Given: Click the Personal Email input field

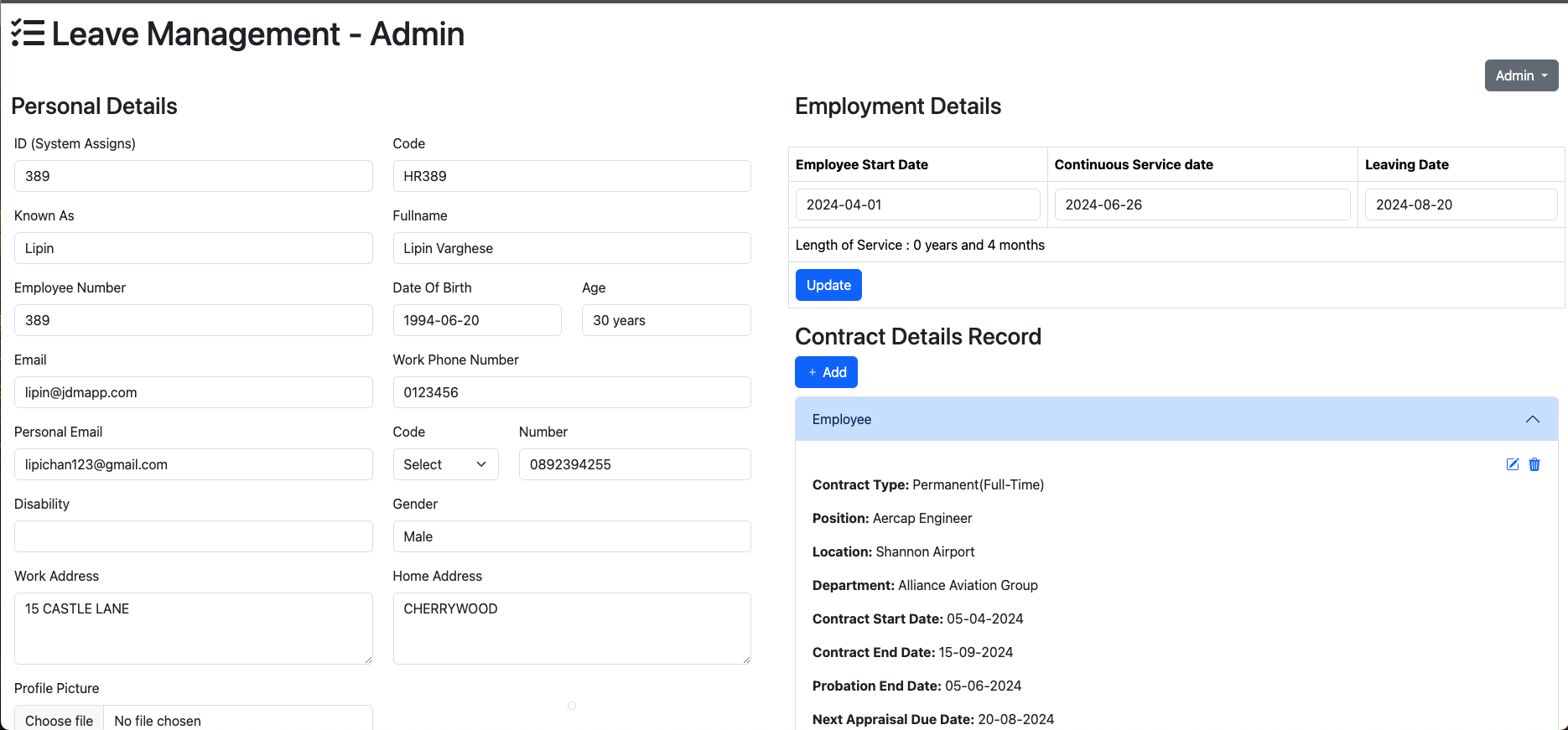Looking at the screenshot, I should point(193,464).
